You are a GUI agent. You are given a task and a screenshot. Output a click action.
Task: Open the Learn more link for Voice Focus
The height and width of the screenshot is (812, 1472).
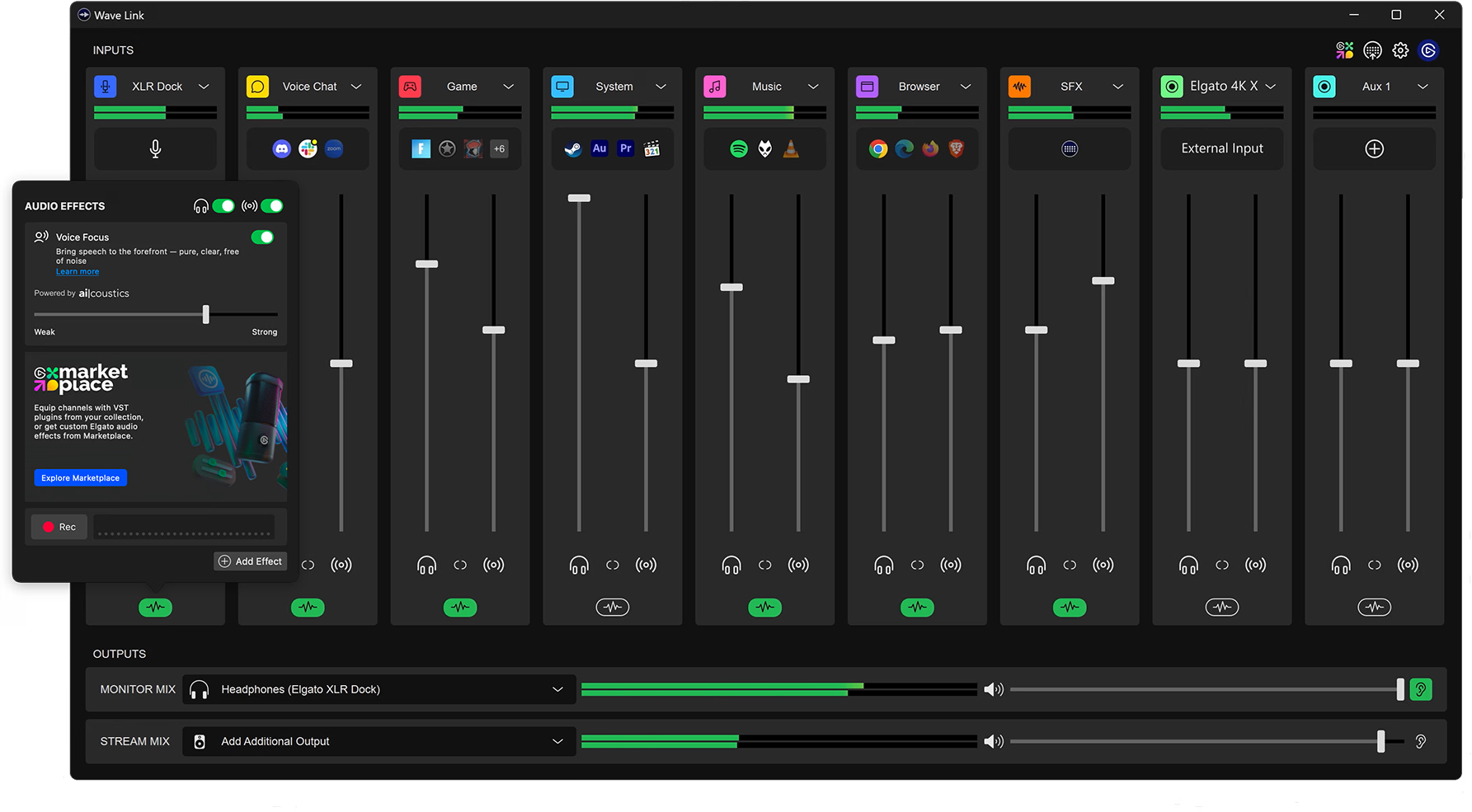coord(78,272)
